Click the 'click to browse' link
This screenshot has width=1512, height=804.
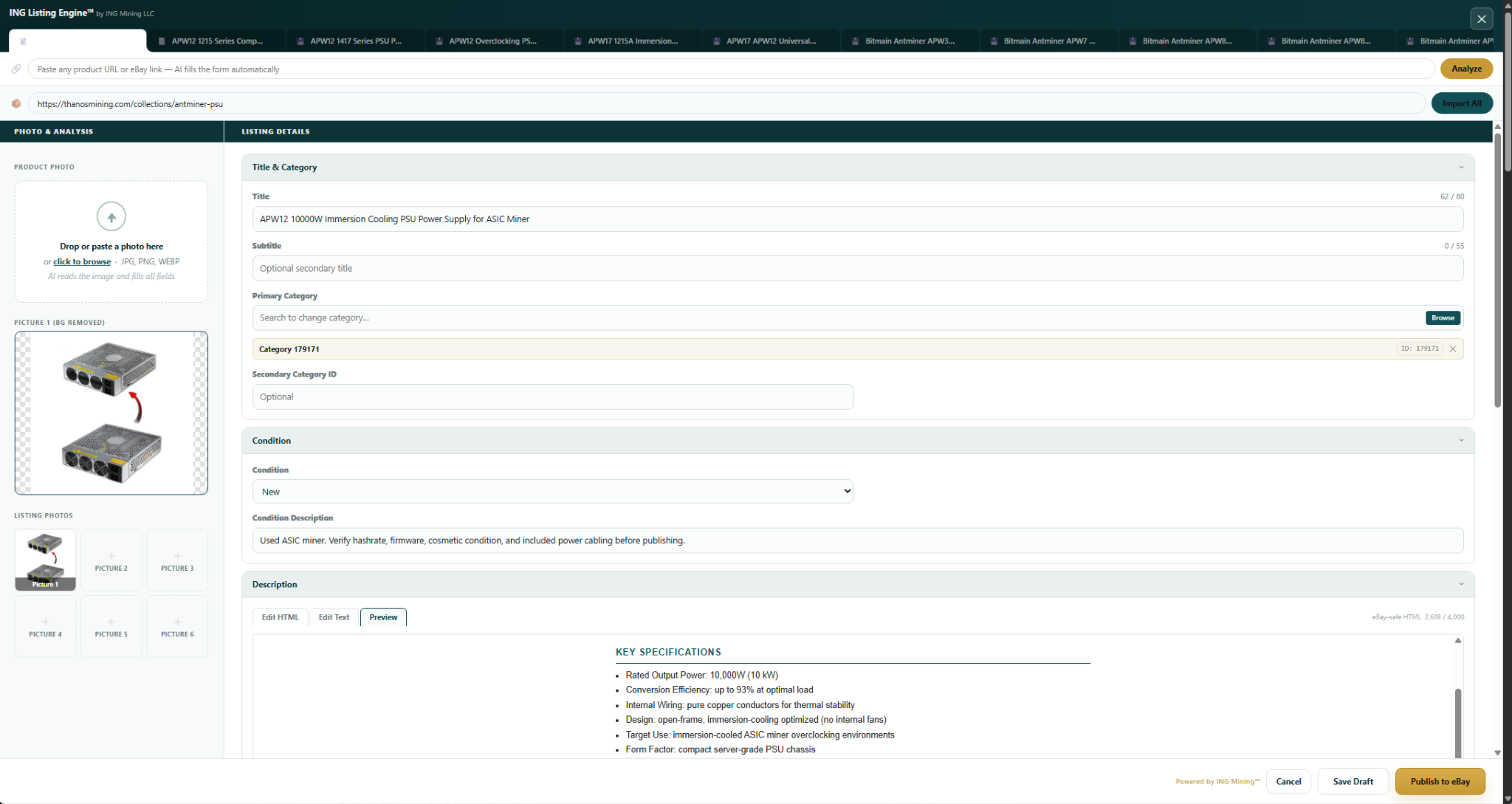coord(82,261)
